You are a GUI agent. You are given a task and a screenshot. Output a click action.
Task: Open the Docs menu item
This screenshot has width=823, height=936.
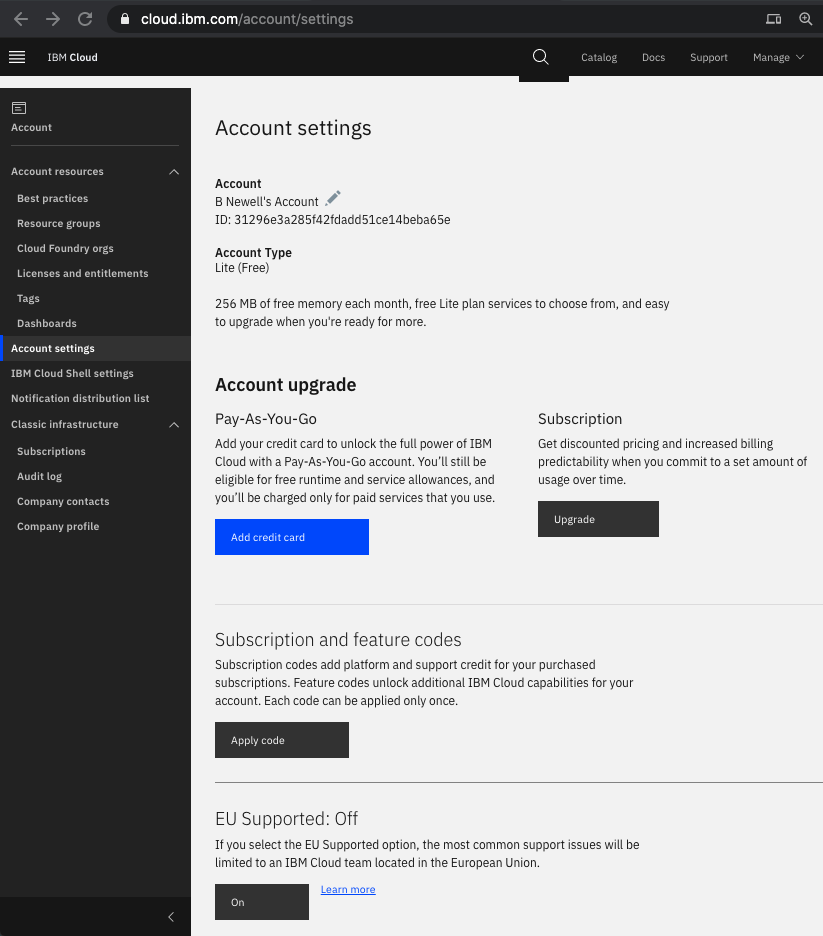pos(654,57)
